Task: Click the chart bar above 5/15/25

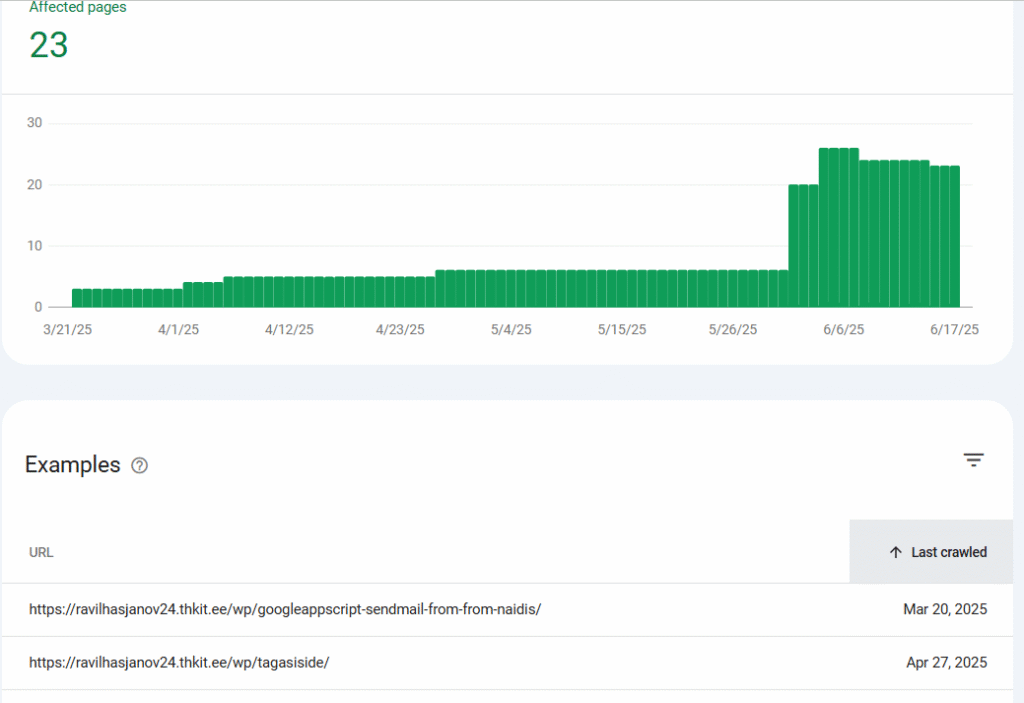Action: click(622, 288)
